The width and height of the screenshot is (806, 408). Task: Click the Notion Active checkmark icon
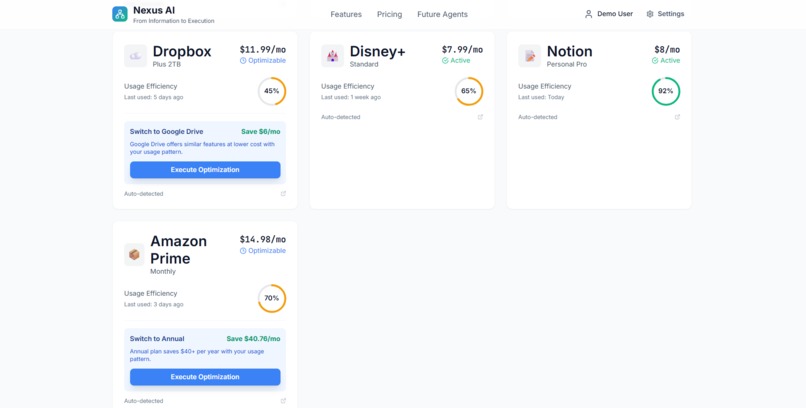655,61
